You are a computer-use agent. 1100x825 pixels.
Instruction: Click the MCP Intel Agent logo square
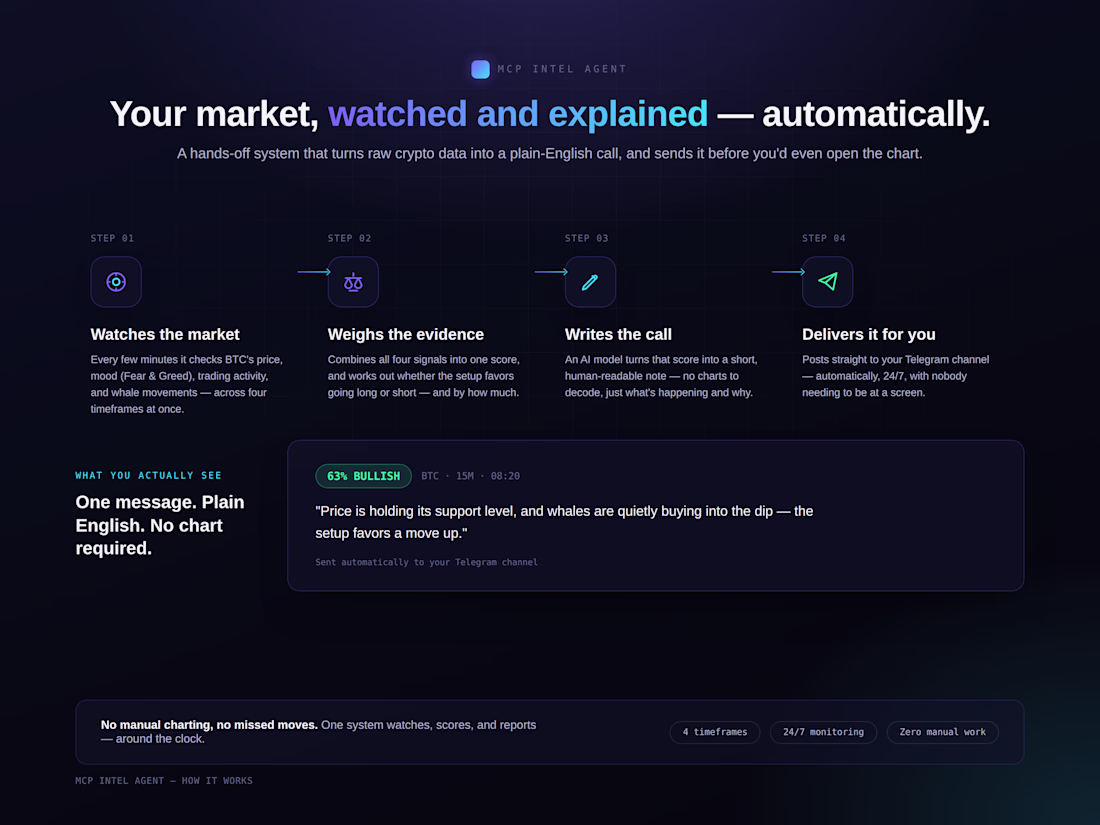[x=481, y=69]
